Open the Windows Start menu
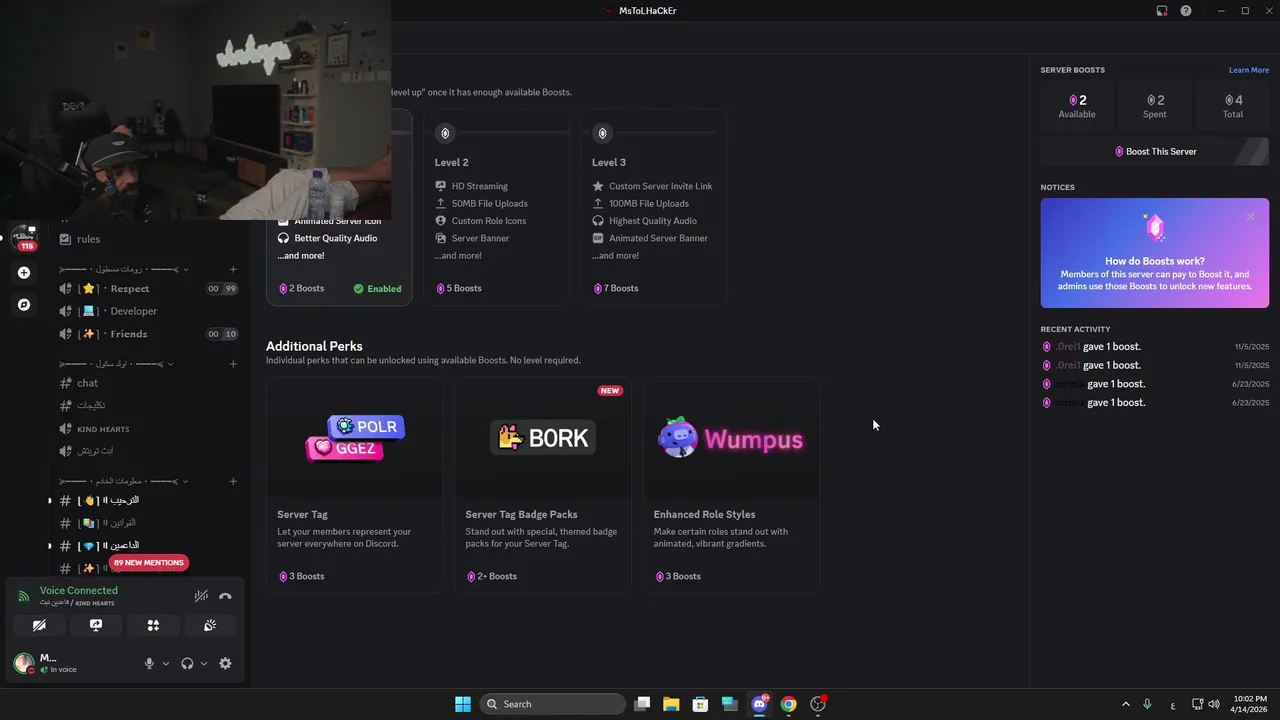This screenshot has width=1280, height=720. pos(463,704)
